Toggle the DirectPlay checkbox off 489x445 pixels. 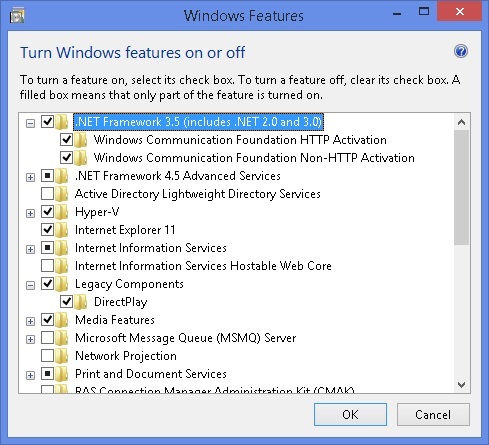coord(66,302)
